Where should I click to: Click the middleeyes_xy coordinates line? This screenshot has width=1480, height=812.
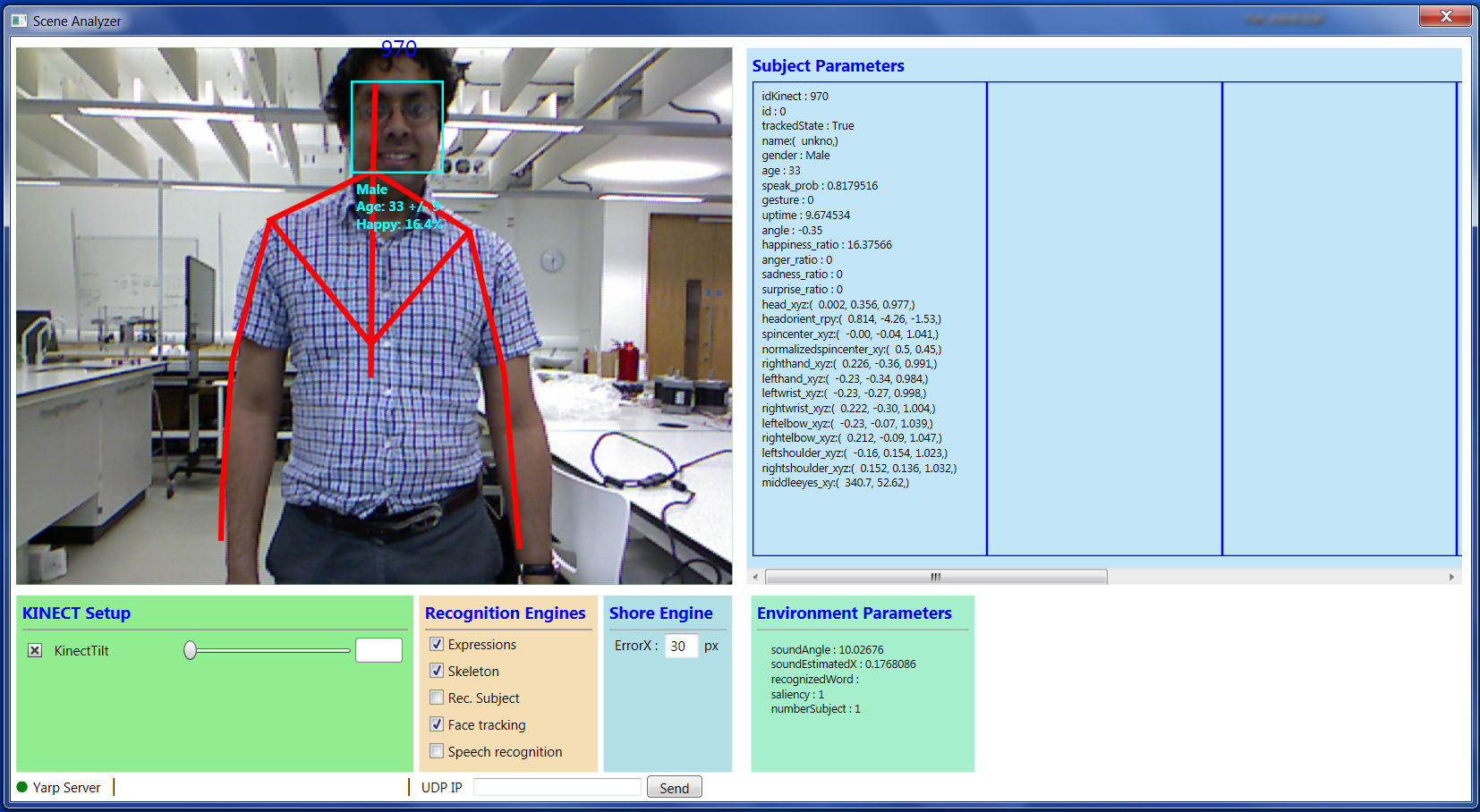coord(836,483)
